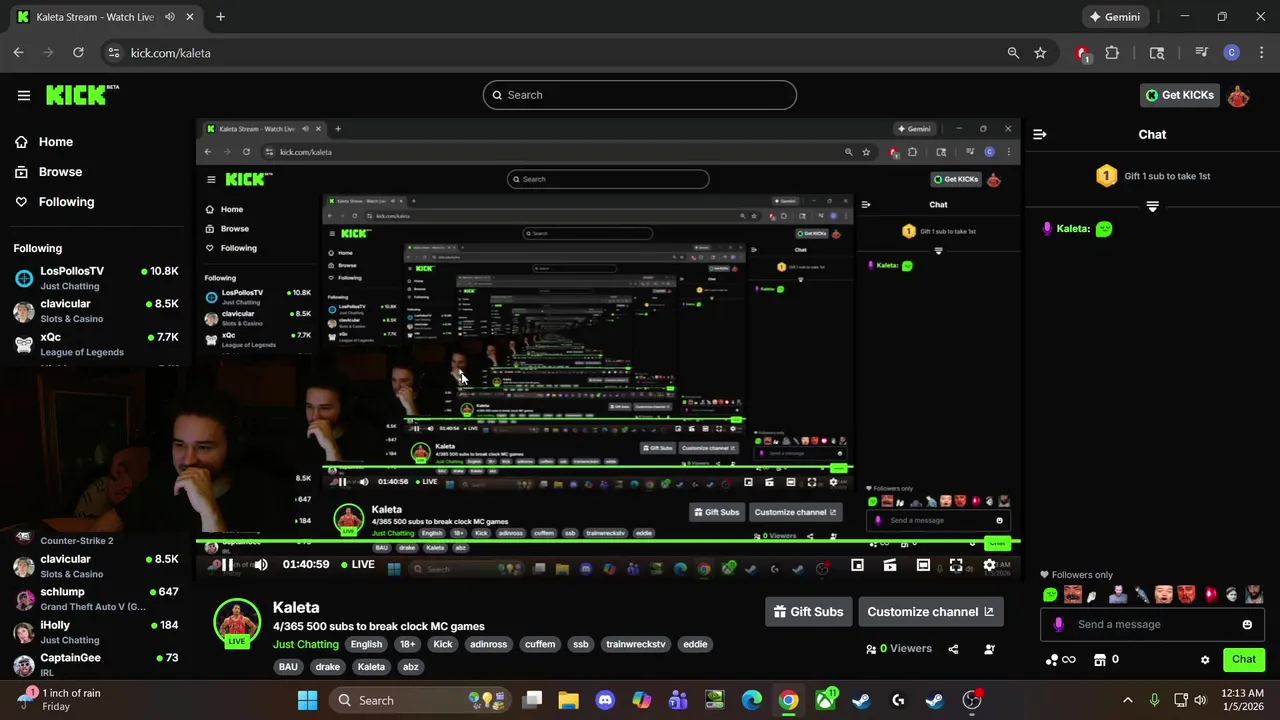This screenshot has width=1280, height=720.
Task: Click the Kaleta streamer avatar with LIVE badge
Action: [x=237, y=623]
